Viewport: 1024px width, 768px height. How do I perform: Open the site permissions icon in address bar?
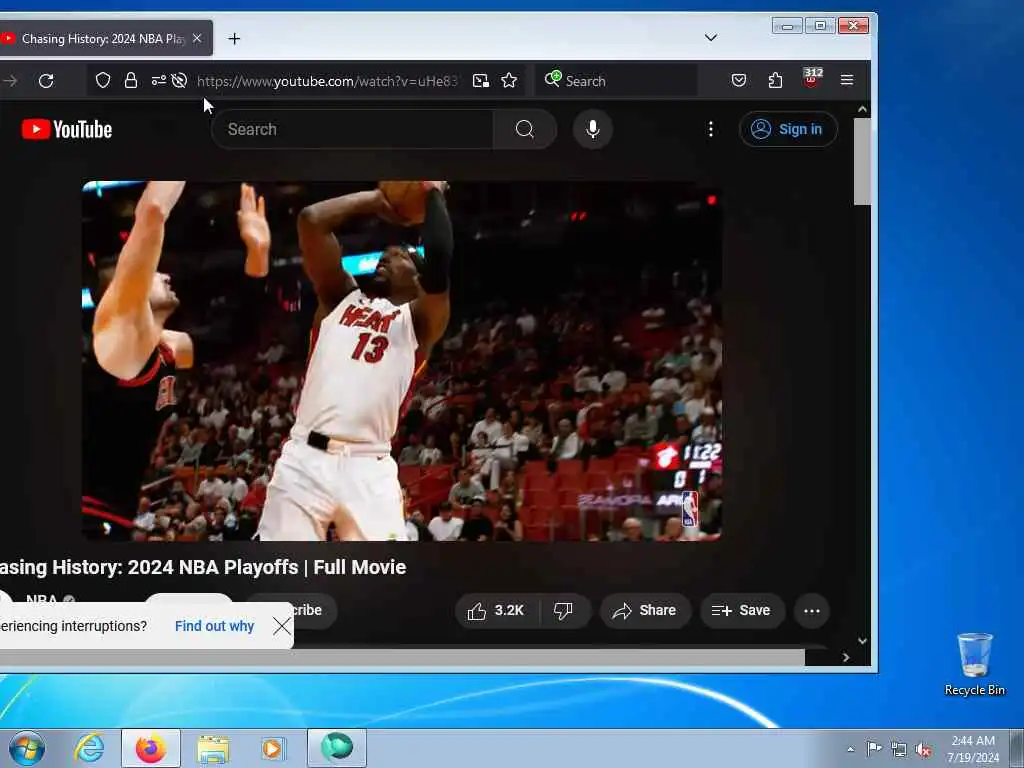click(x=158, y=80)
